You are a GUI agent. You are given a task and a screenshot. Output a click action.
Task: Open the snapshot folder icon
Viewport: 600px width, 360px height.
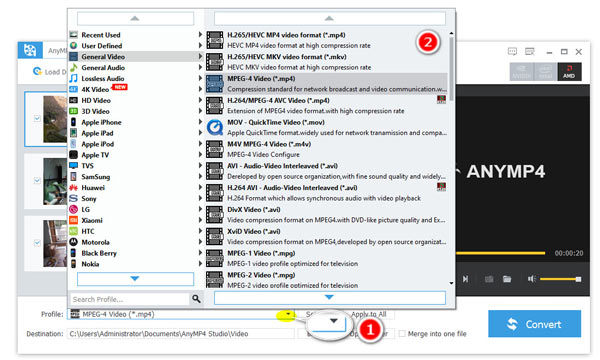point(507,279)
